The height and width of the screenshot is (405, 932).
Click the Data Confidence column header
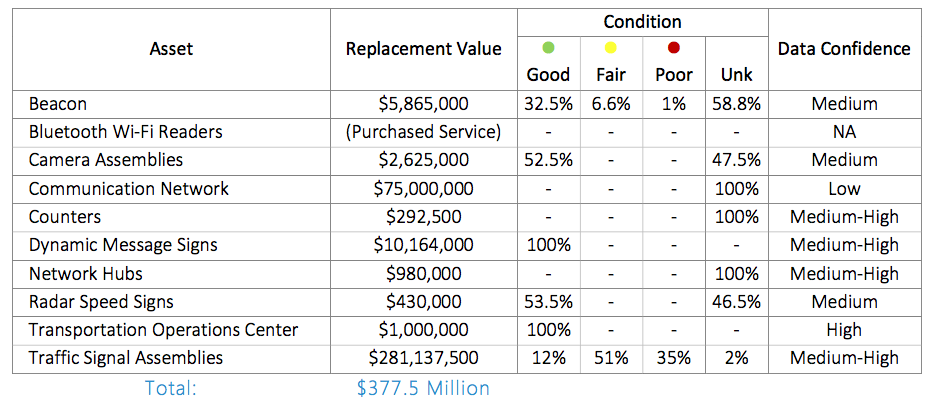[x=844, y=48]
